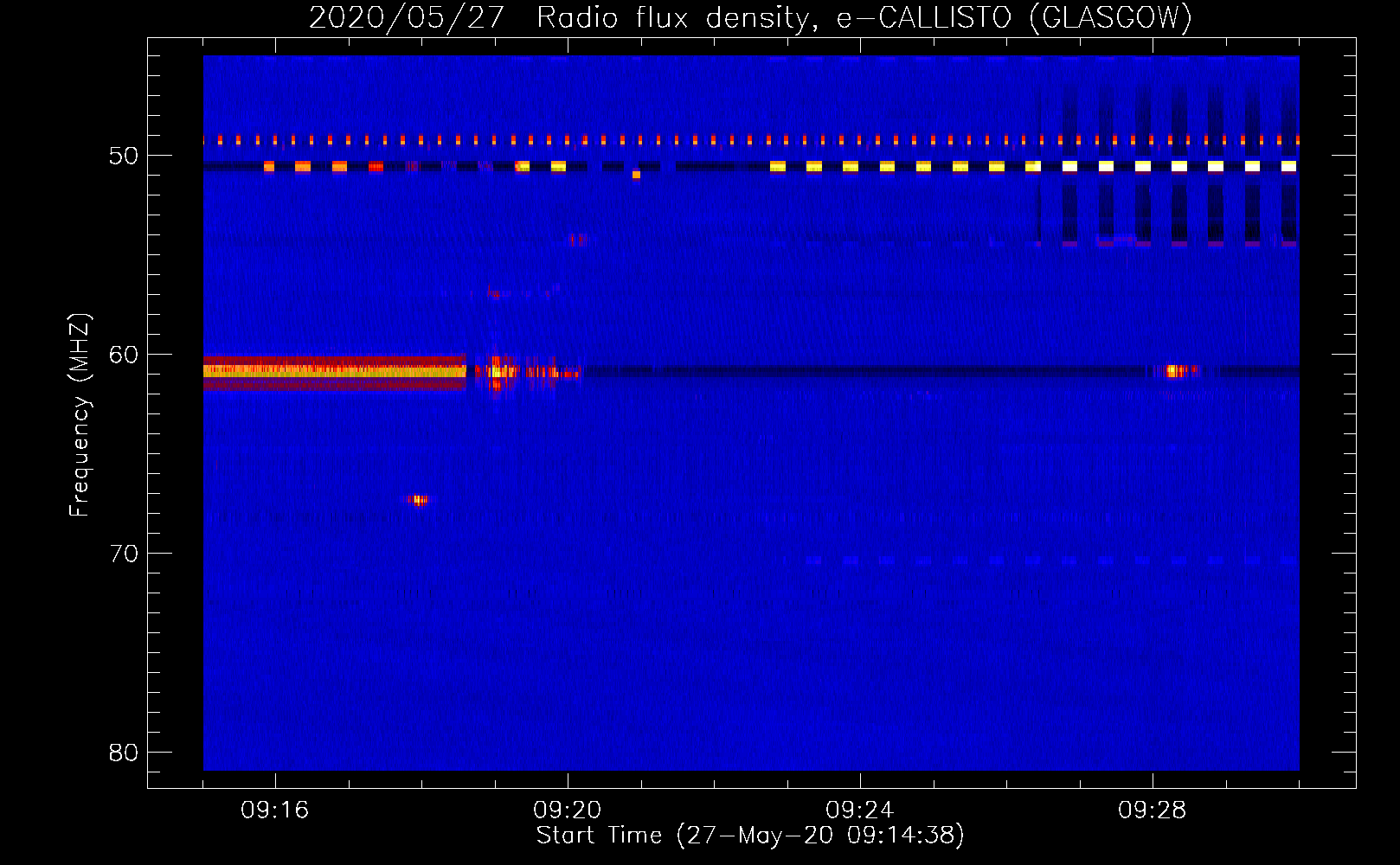Click the 80 frequency tick label
1400x865 pixels.
(x=124, y=753)
